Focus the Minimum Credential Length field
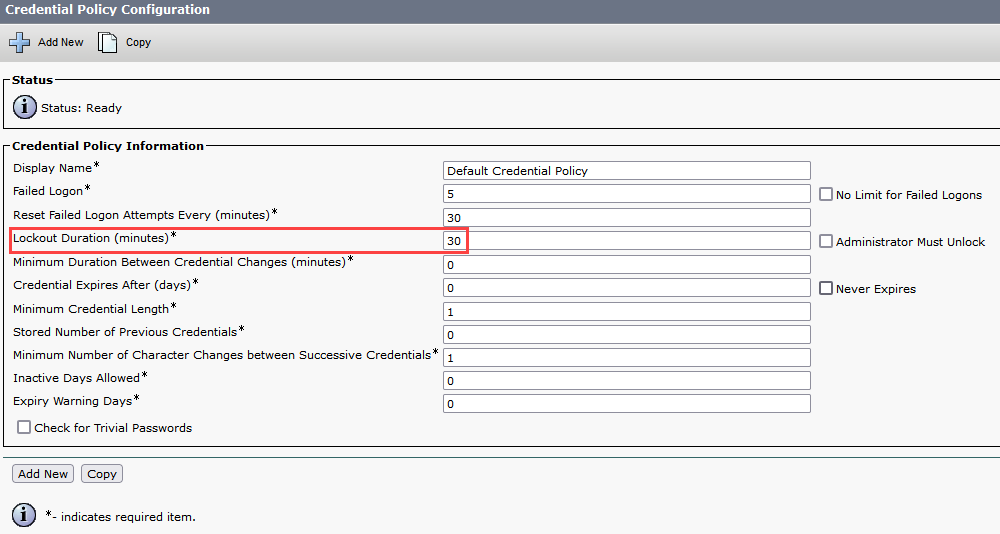 click(x=626, y=311)
